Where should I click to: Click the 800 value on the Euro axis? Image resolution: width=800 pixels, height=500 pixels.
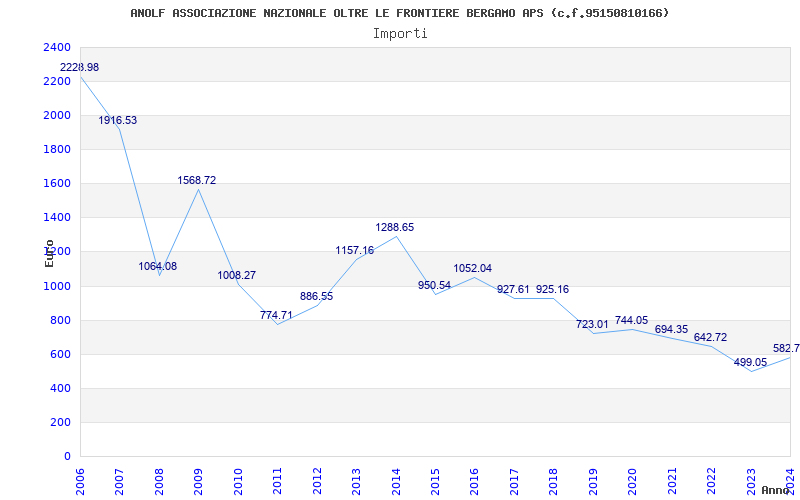pos(61,320)
